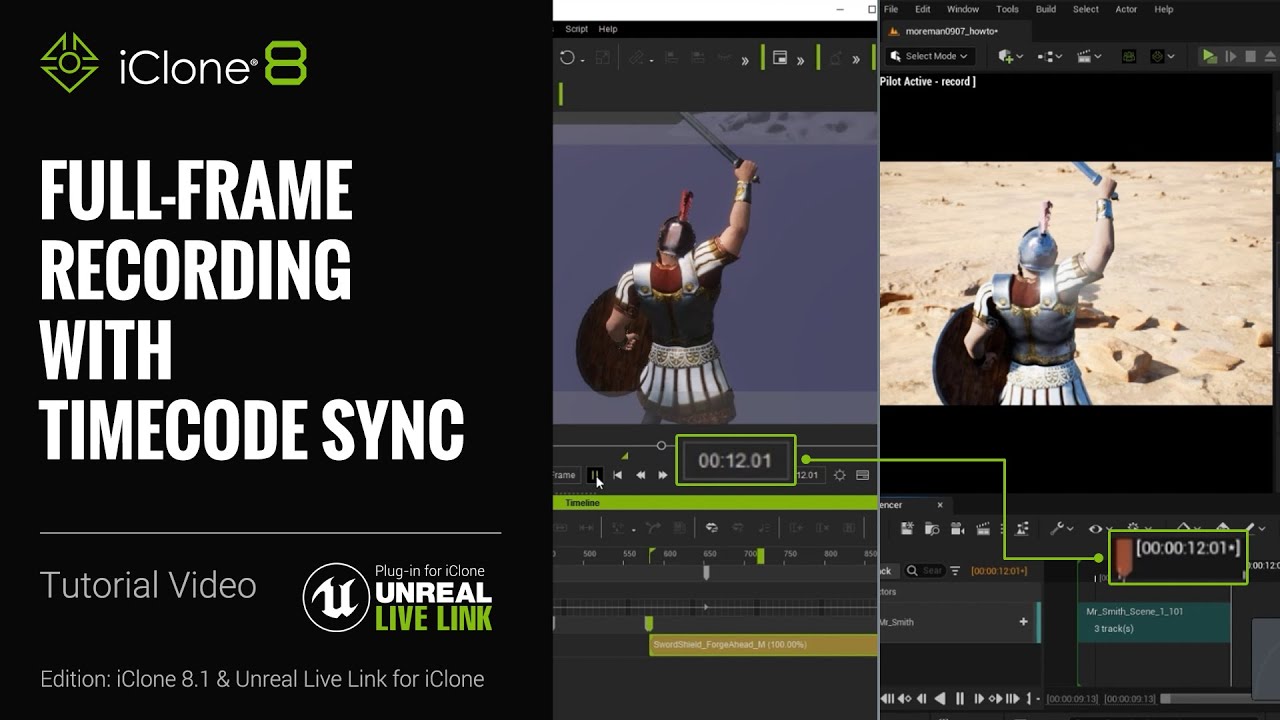Open the Help menu in iClone
Viewport: 1280px width, 720px height.
coord(608,29)
